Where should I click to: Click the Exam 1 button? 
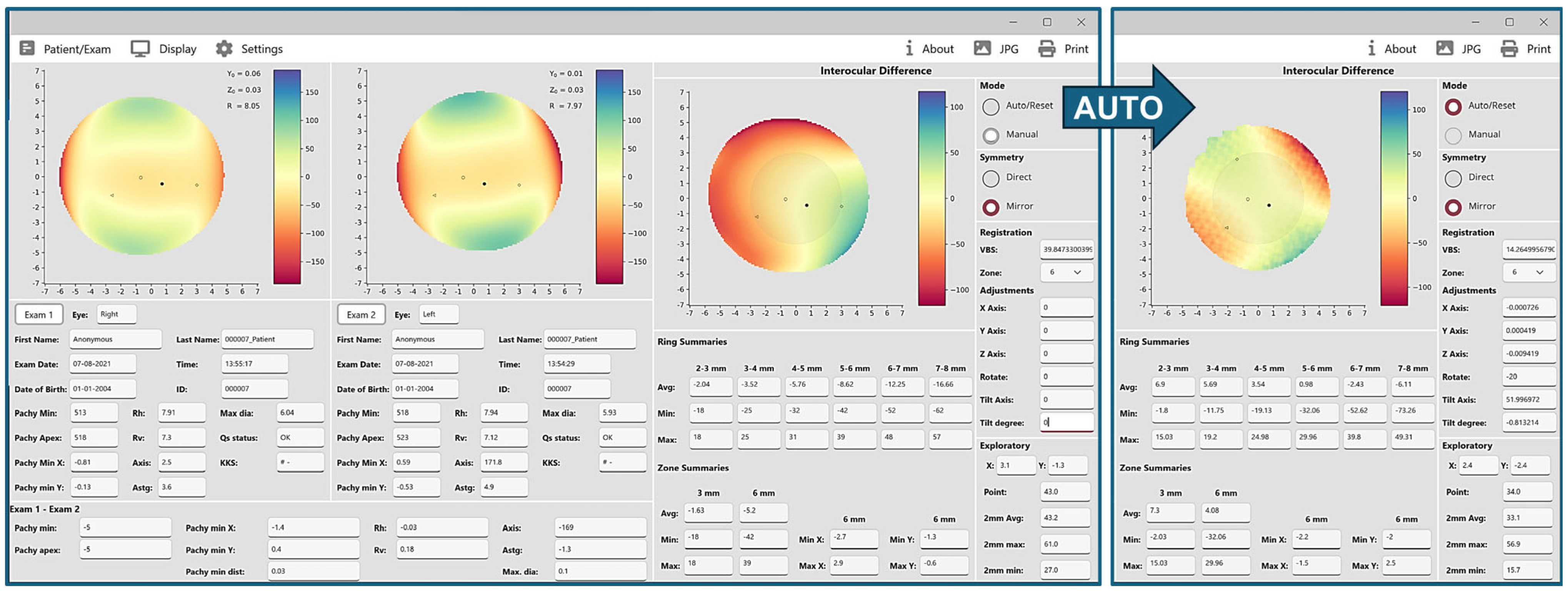(x=38, y=315)
